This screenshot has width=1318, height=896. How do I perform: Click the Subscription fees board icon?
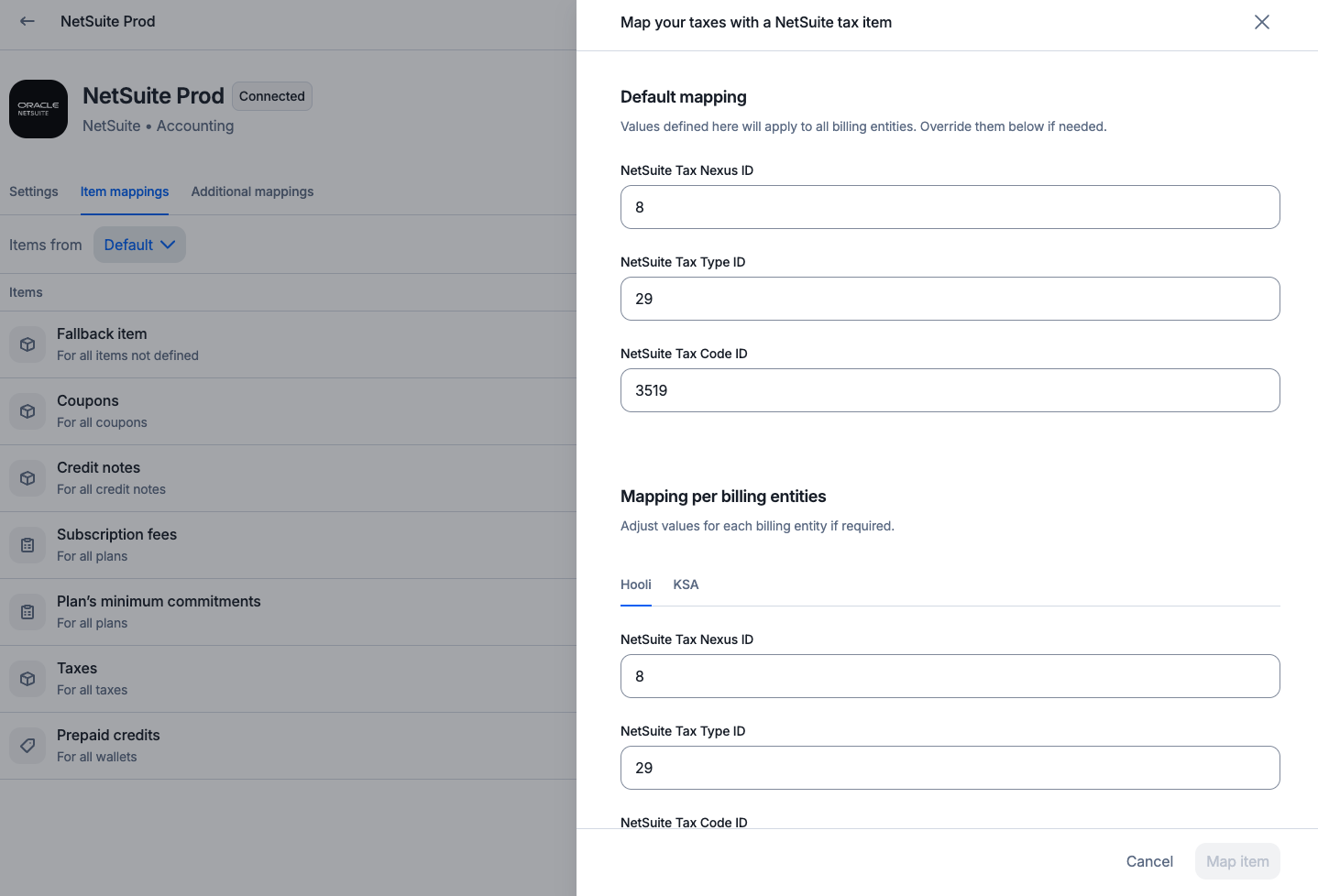point(27,545)
